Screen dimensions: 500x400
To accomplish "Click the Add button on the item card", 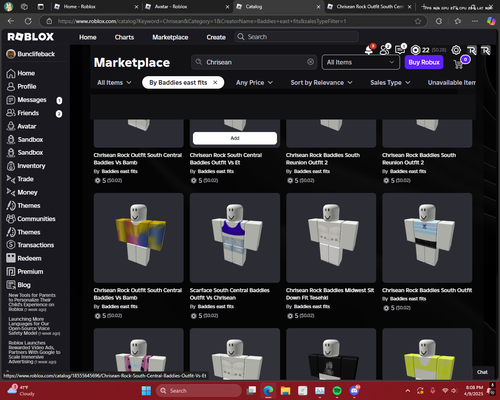I will [235, 138].
